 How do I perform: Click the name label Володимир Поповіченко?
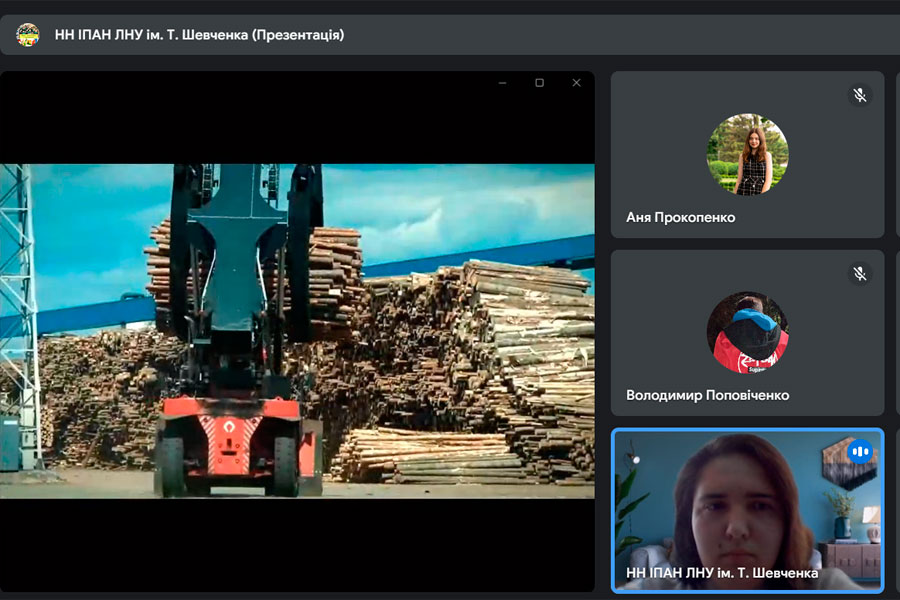[x=707, y=395]
